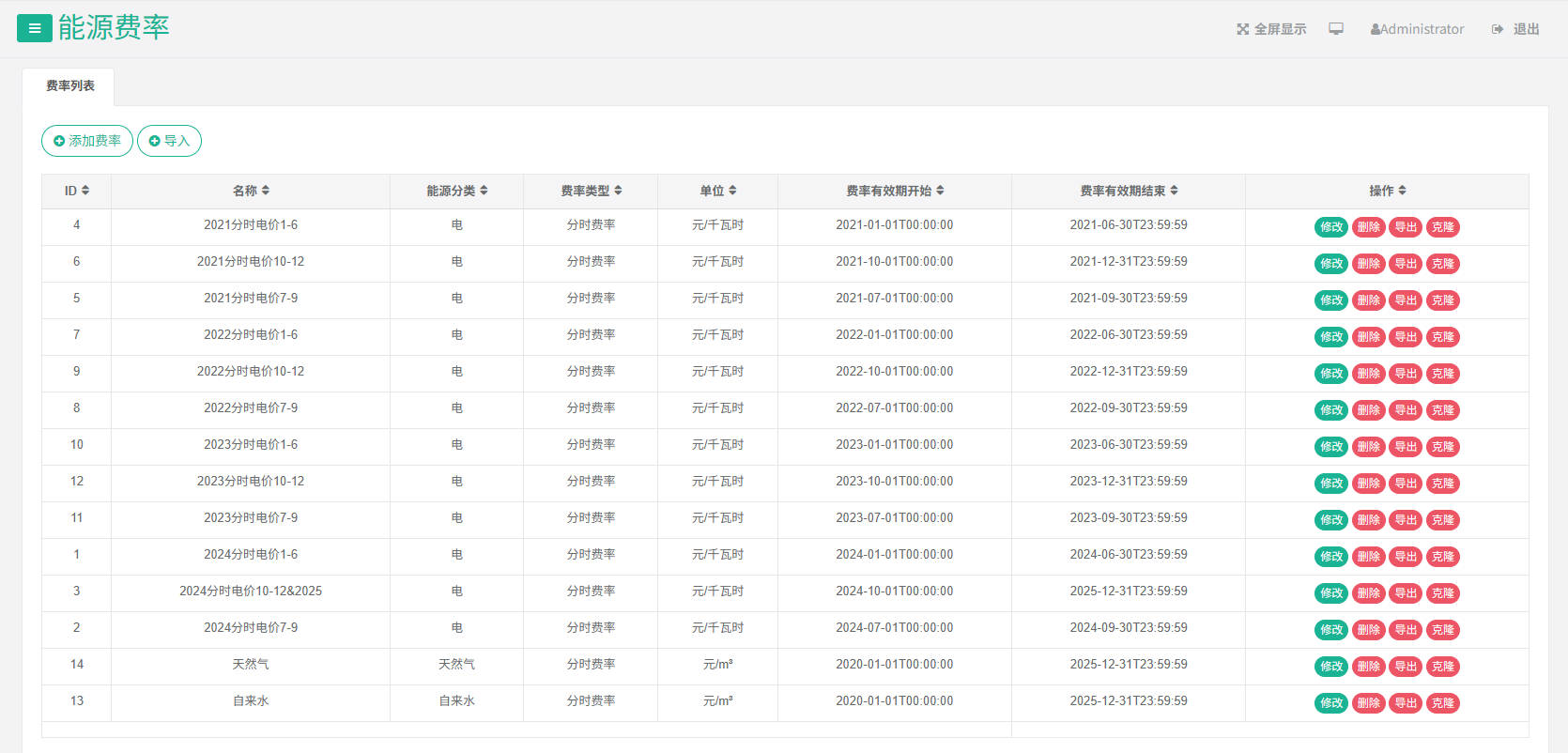Screen dimensions: 1568x753
Task: Click the fullscreen display icon
Action: [x=1243, y=29]
